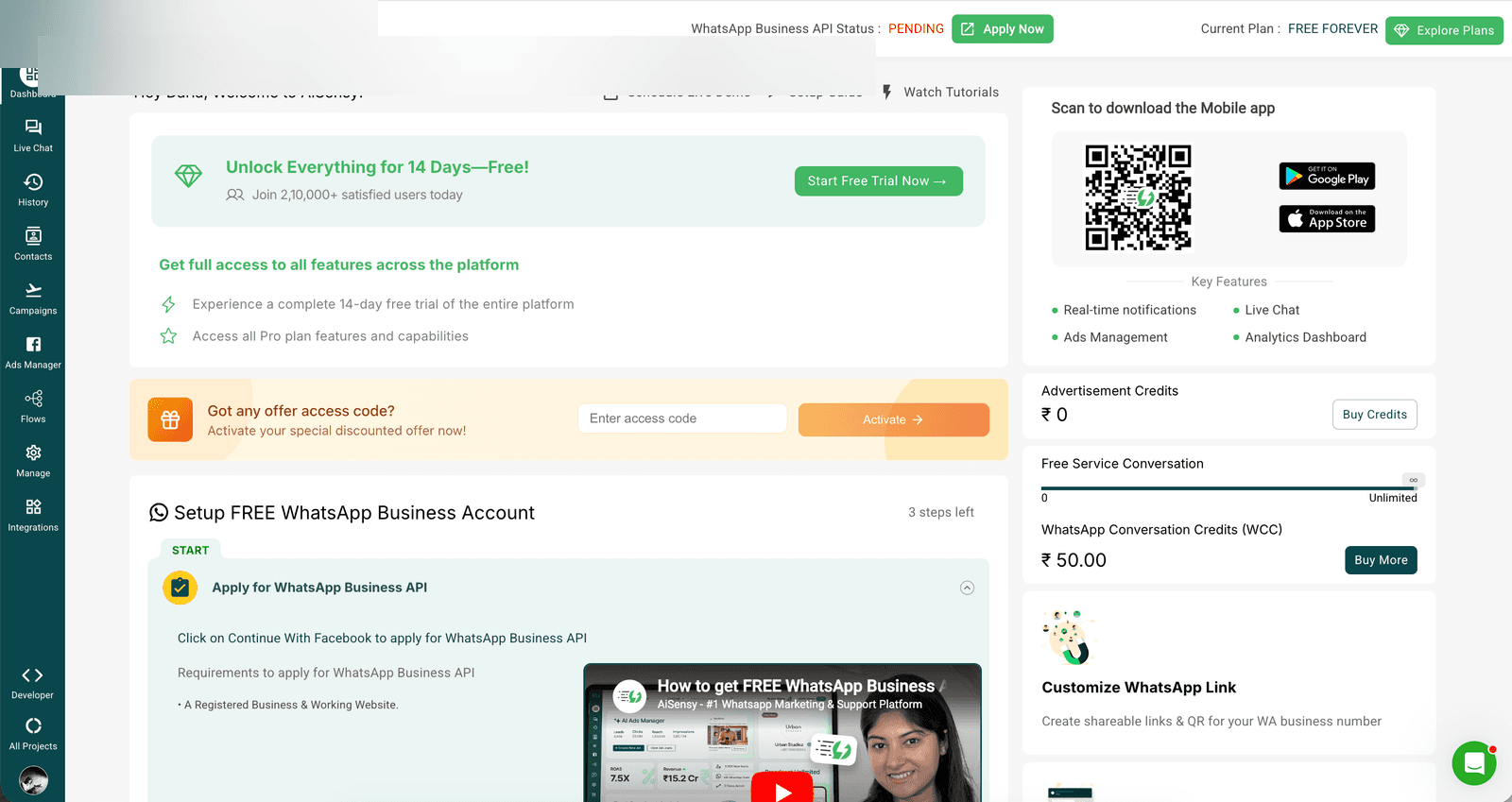Click 'Real-time notifications' feature text
Image resolution: width=1512 pixels, height=802 pixels.
[1129, 310]
